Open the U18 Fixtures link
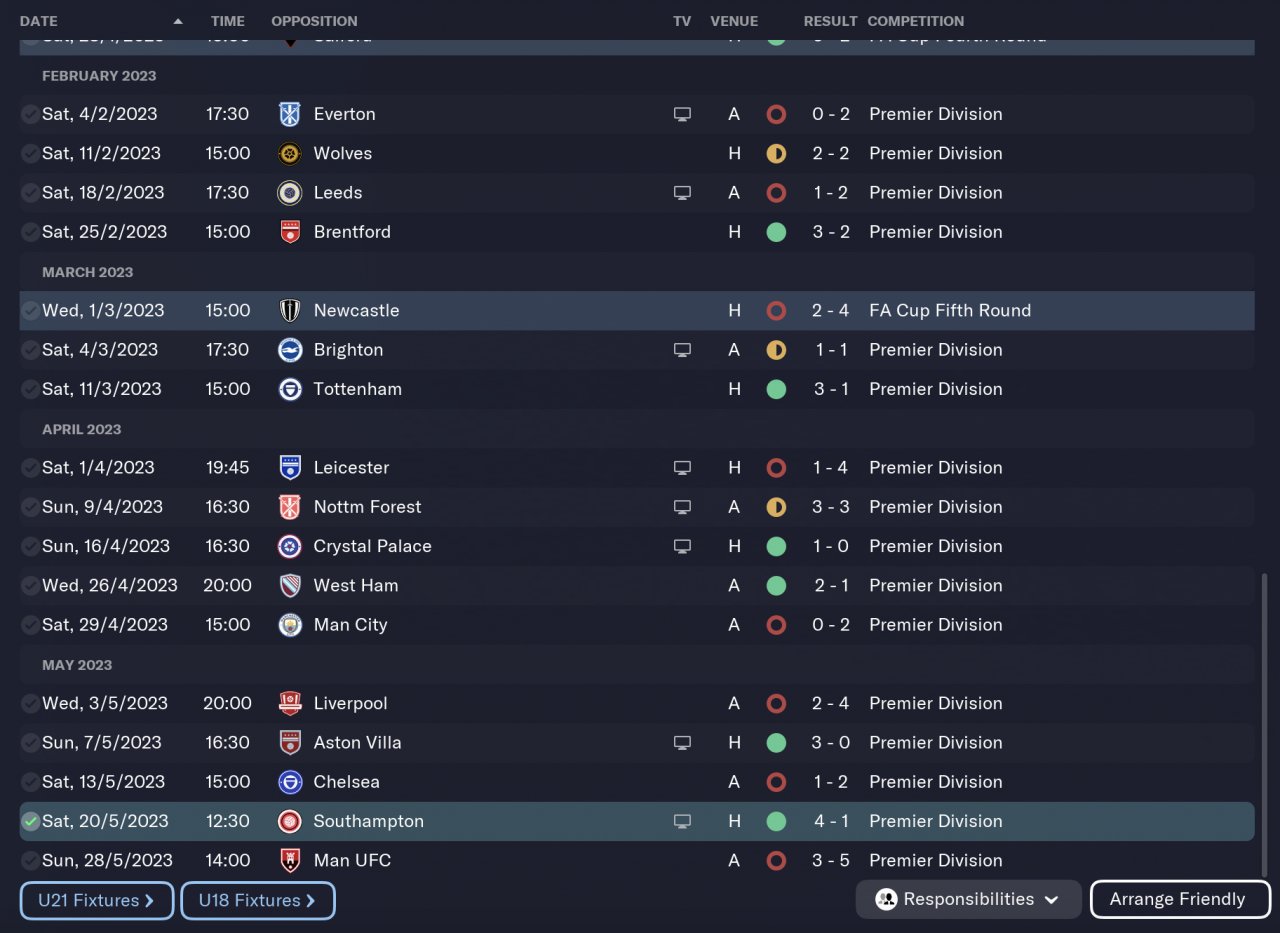Screen dimensions: 1280x933 [x=257, y=900]
